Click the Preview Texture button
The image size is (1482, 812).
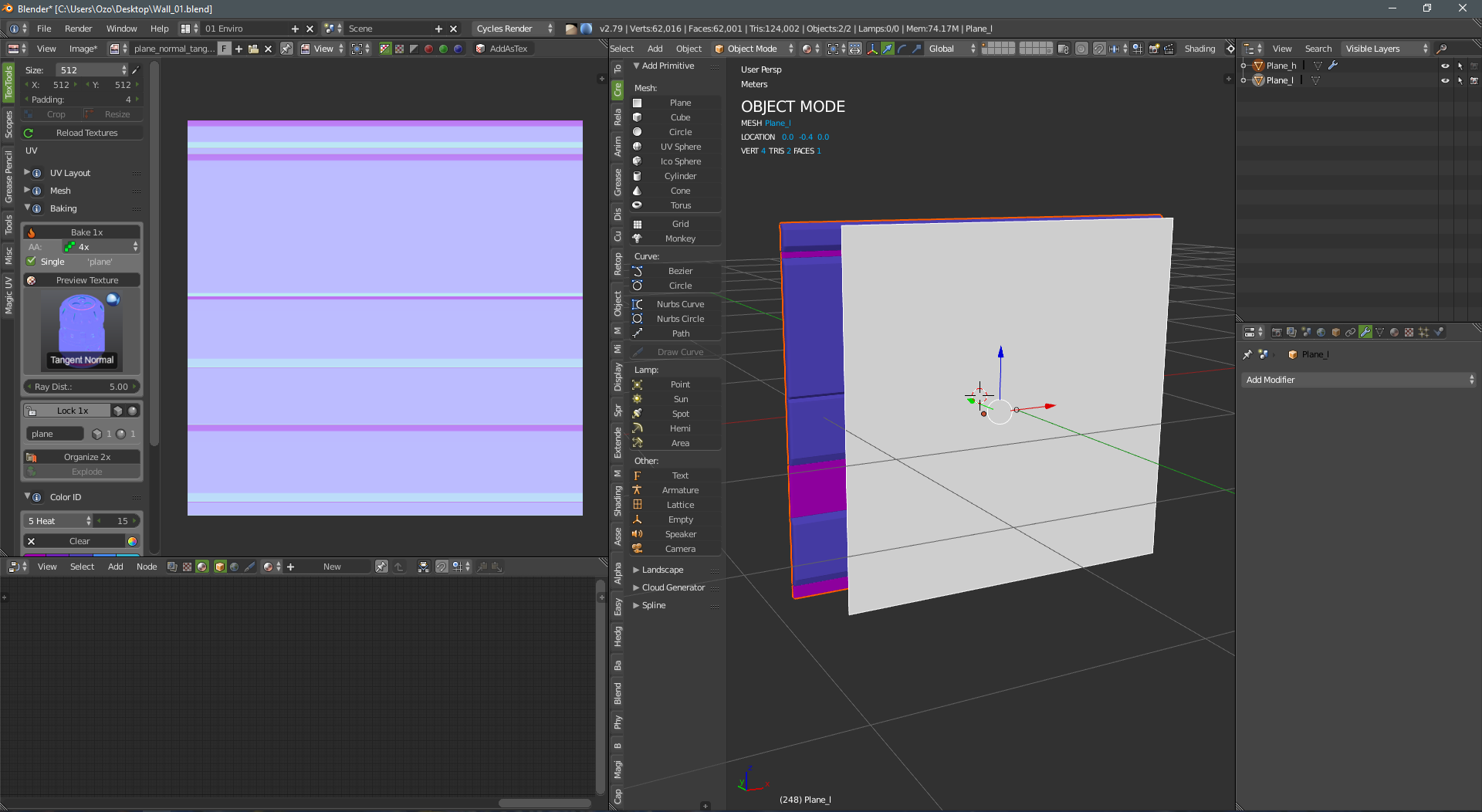coord(81,280)
